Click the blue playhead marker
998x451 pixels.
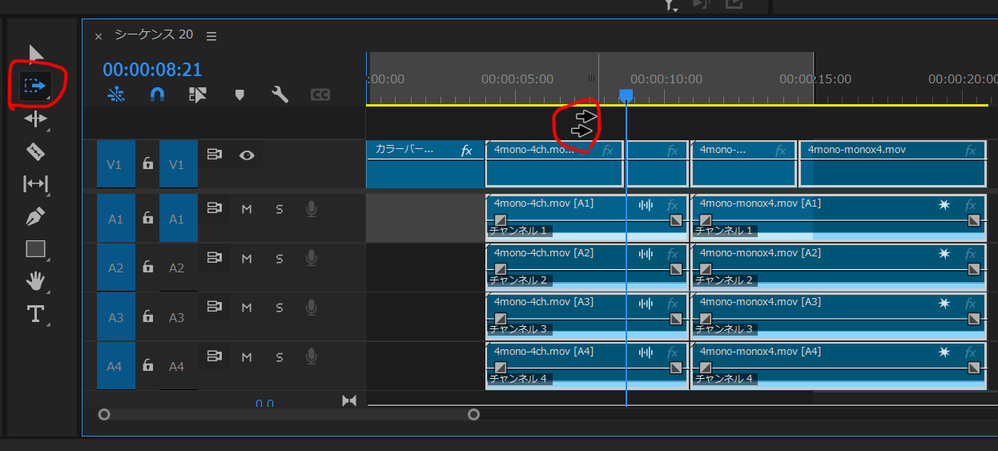click(x=626, y=95)
